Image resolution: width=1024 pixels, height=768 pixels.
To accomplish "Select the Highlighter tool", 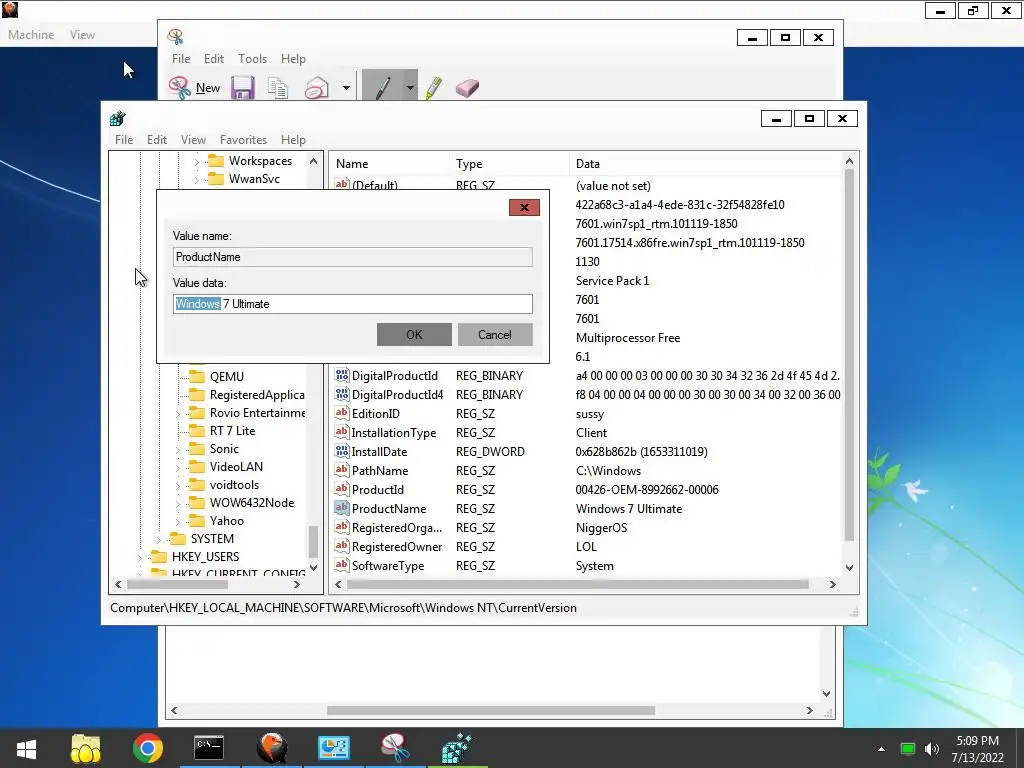I will [x=434, y=88].
